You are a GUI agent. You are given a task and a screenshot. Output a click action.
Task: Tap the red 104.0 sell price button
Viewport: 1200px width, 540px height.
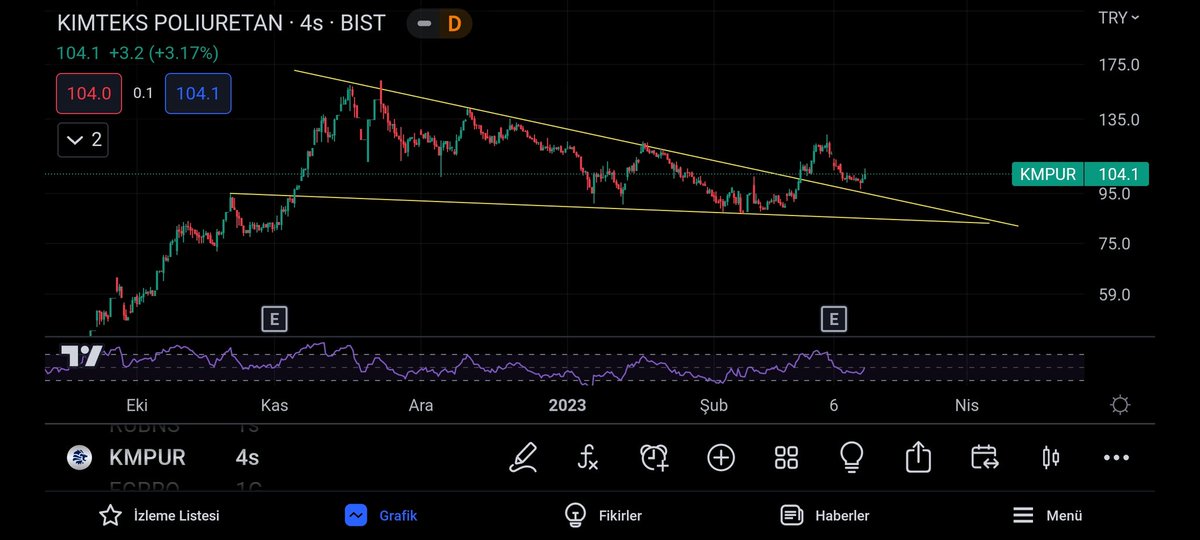pyautogui.click(x=89, y=93)
